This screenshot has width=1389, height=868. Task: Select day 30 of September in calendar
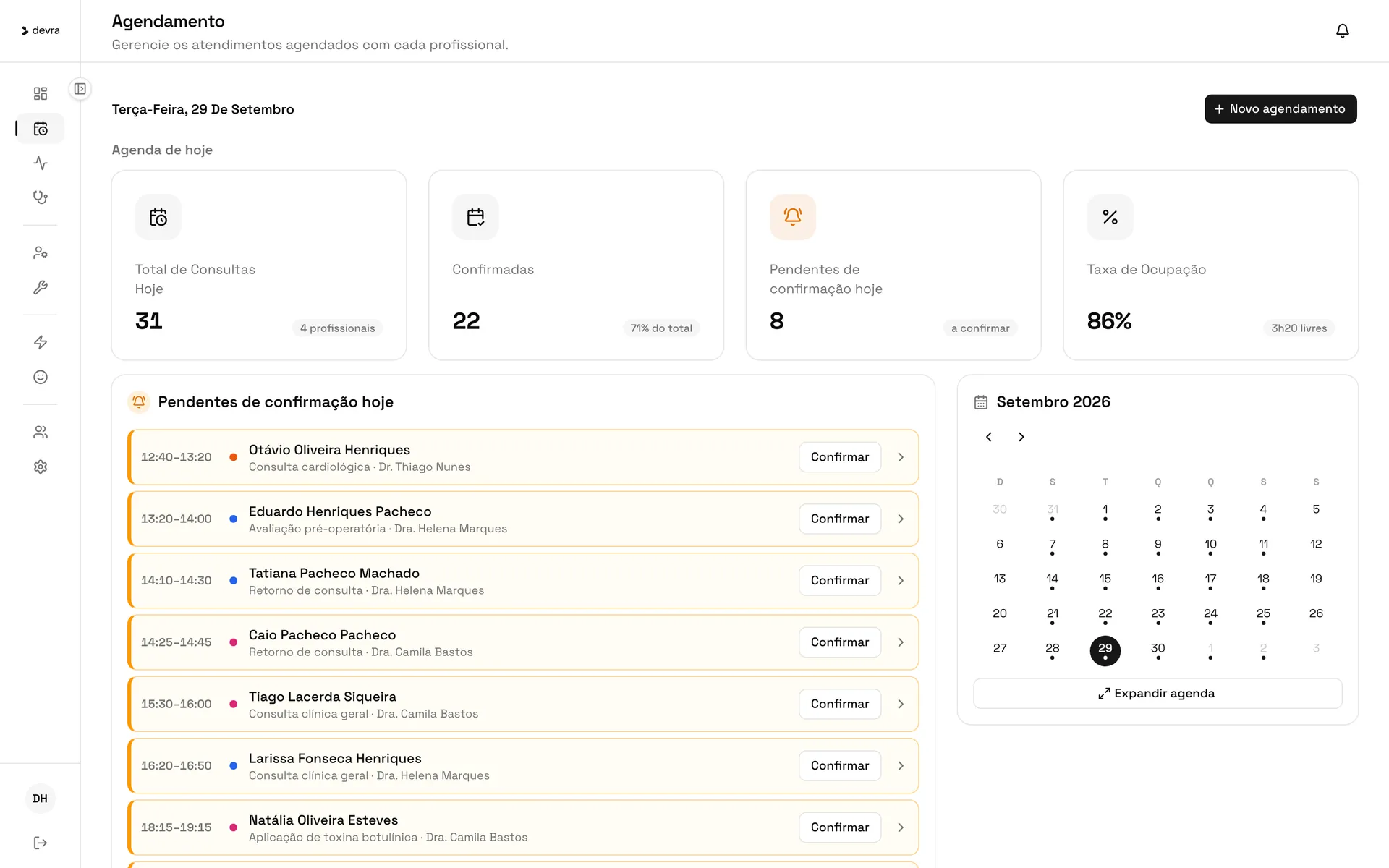pos(1157,650)
